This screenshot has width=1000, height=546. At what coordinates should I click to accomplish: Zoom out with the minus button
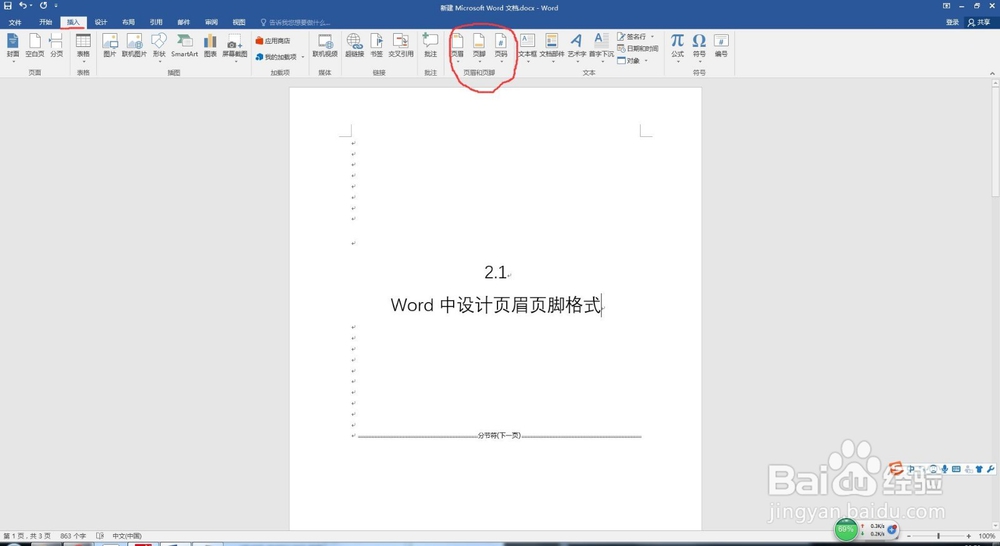click(909, 536)
